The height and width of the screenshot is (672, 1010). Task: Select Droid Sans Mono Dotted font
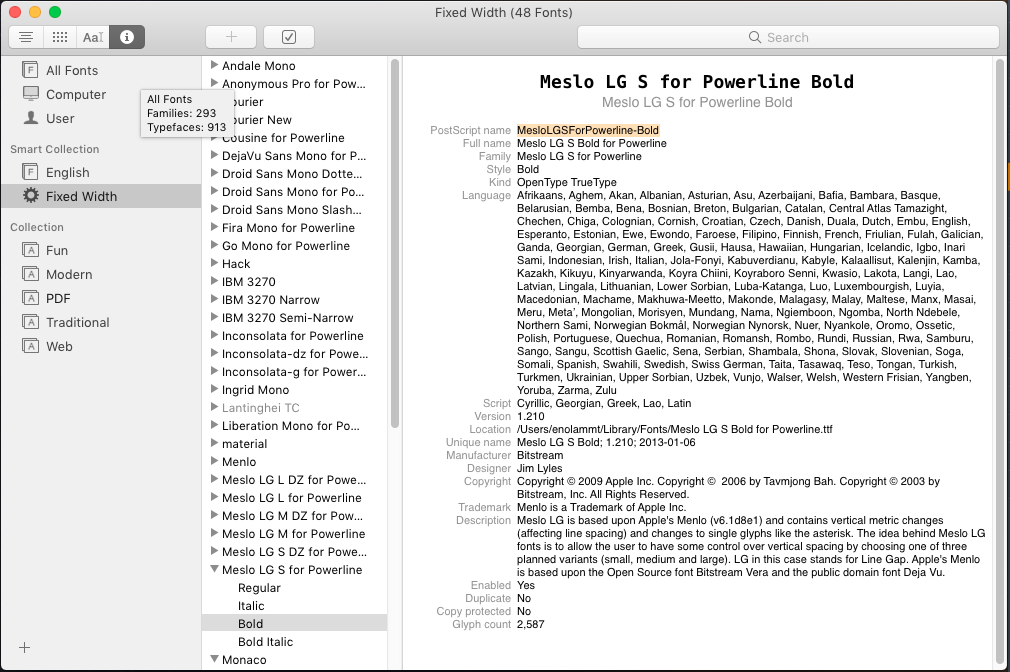point(292,174)
